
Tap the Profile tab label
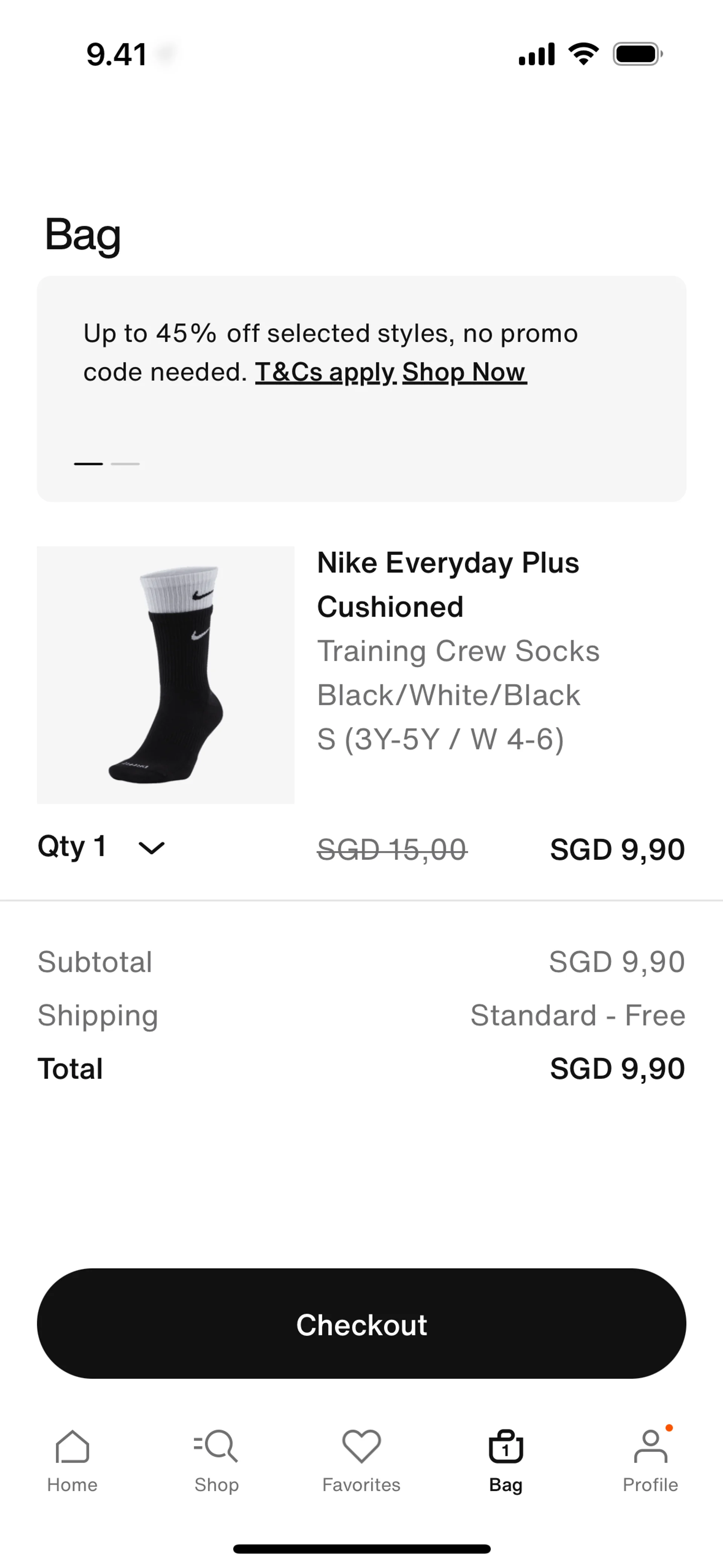coord(650,1485)
